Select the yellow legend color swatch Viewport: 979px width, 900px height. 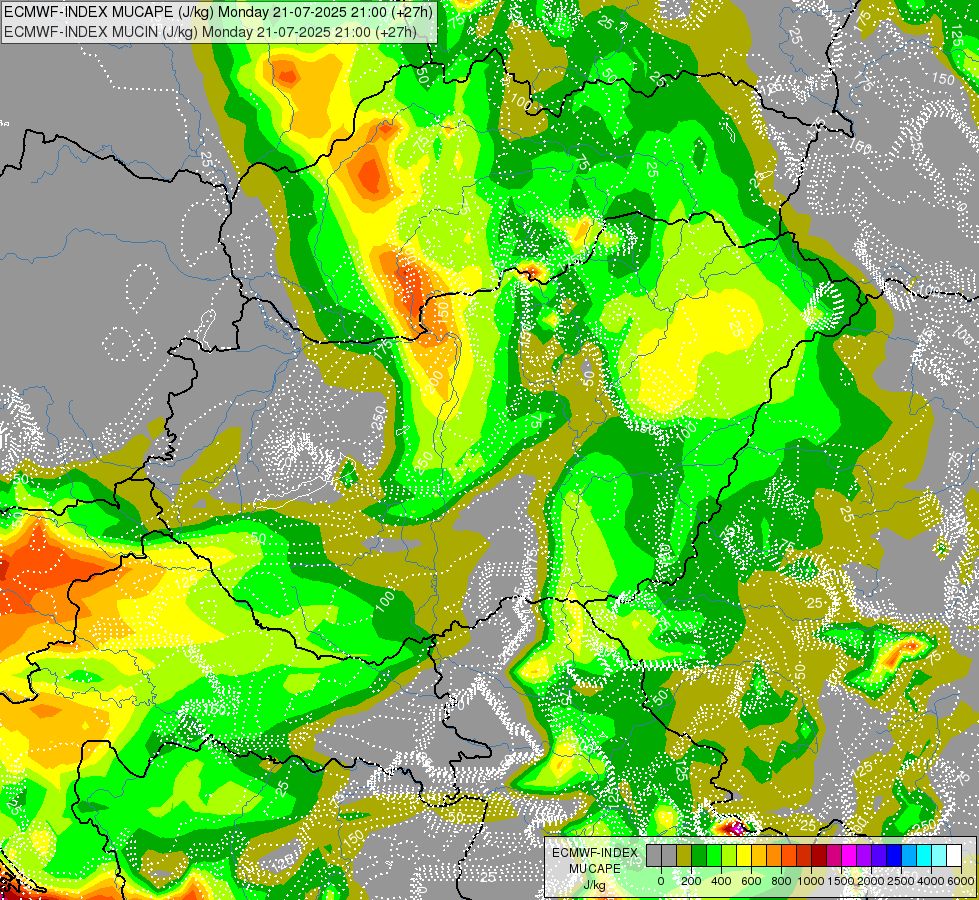click(x=744, y=856)
